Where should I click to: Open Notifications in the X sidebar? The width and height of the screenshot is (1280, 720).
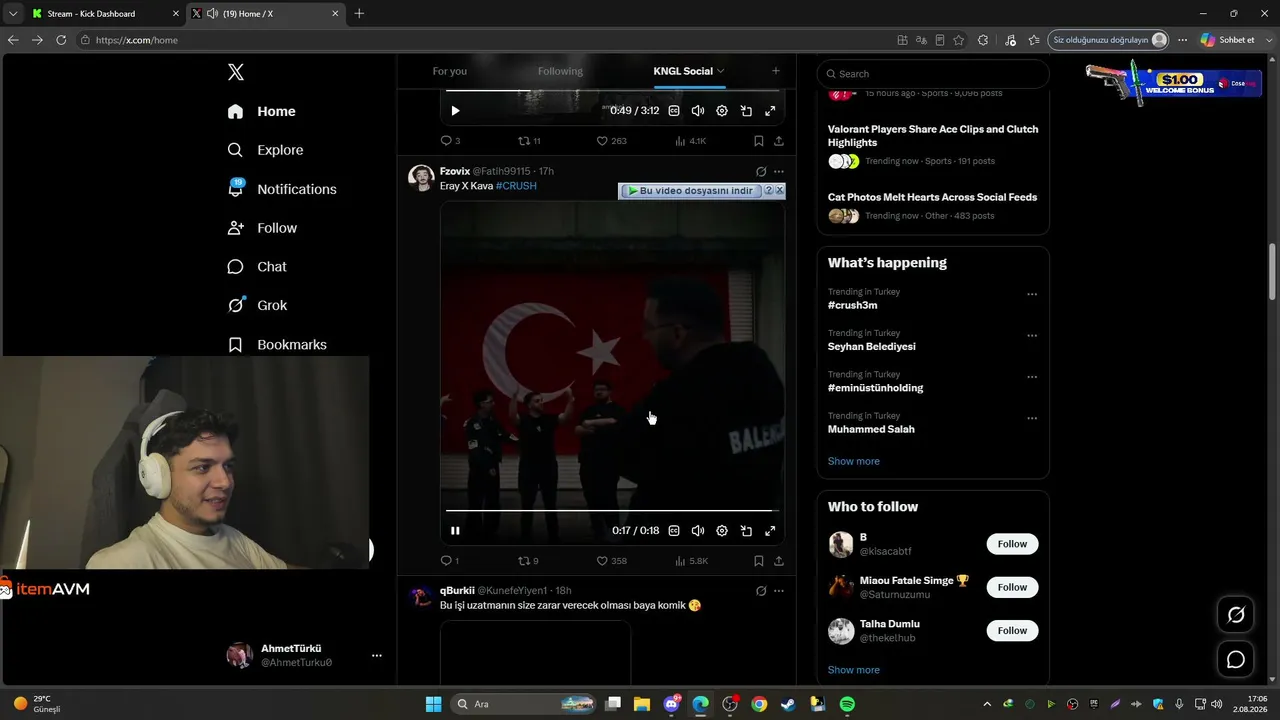[282, 189]
